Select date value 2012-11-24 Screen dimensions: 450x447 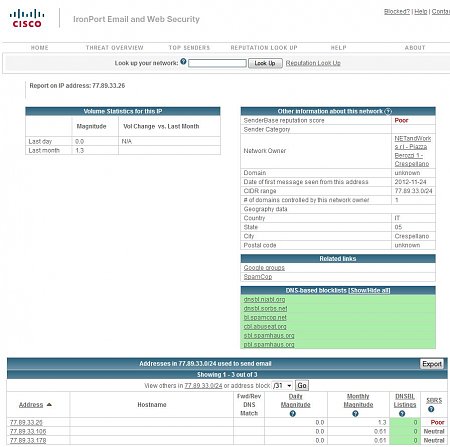[x=410, y=182]
